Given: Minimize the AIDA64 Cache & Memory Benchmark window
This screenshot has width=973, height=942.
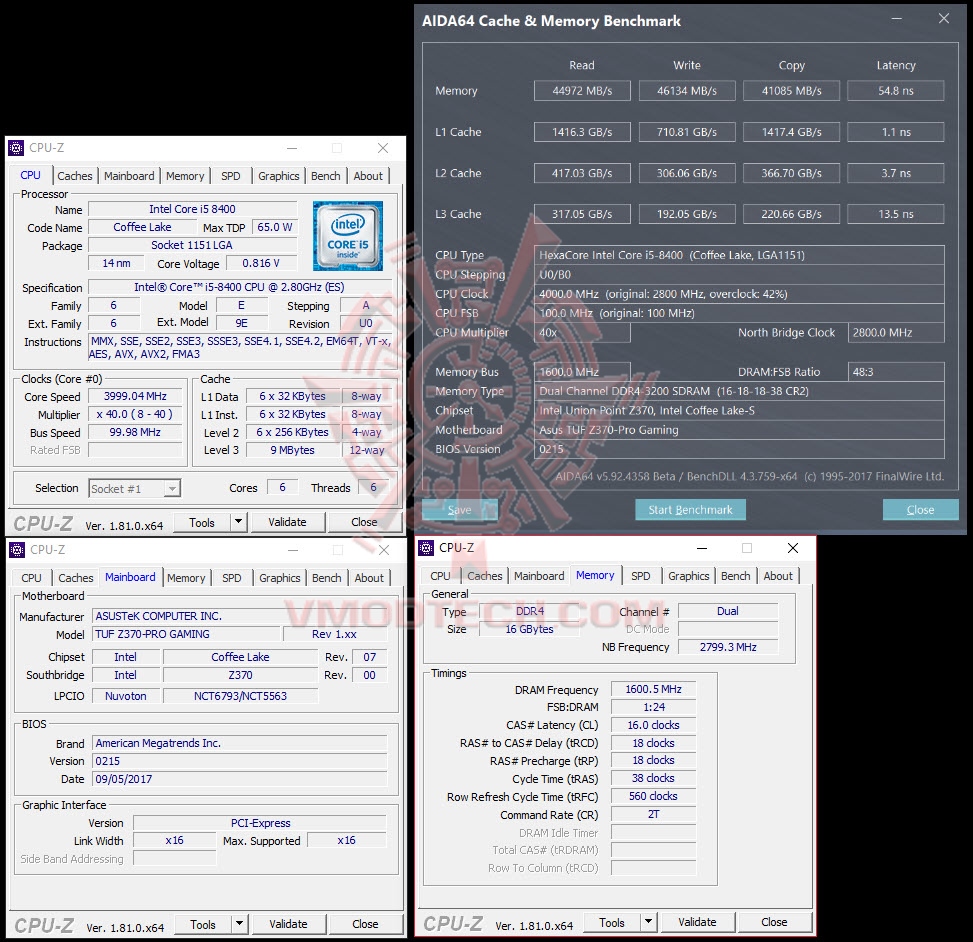Looking at the screenshot, I should pos(897,19).
